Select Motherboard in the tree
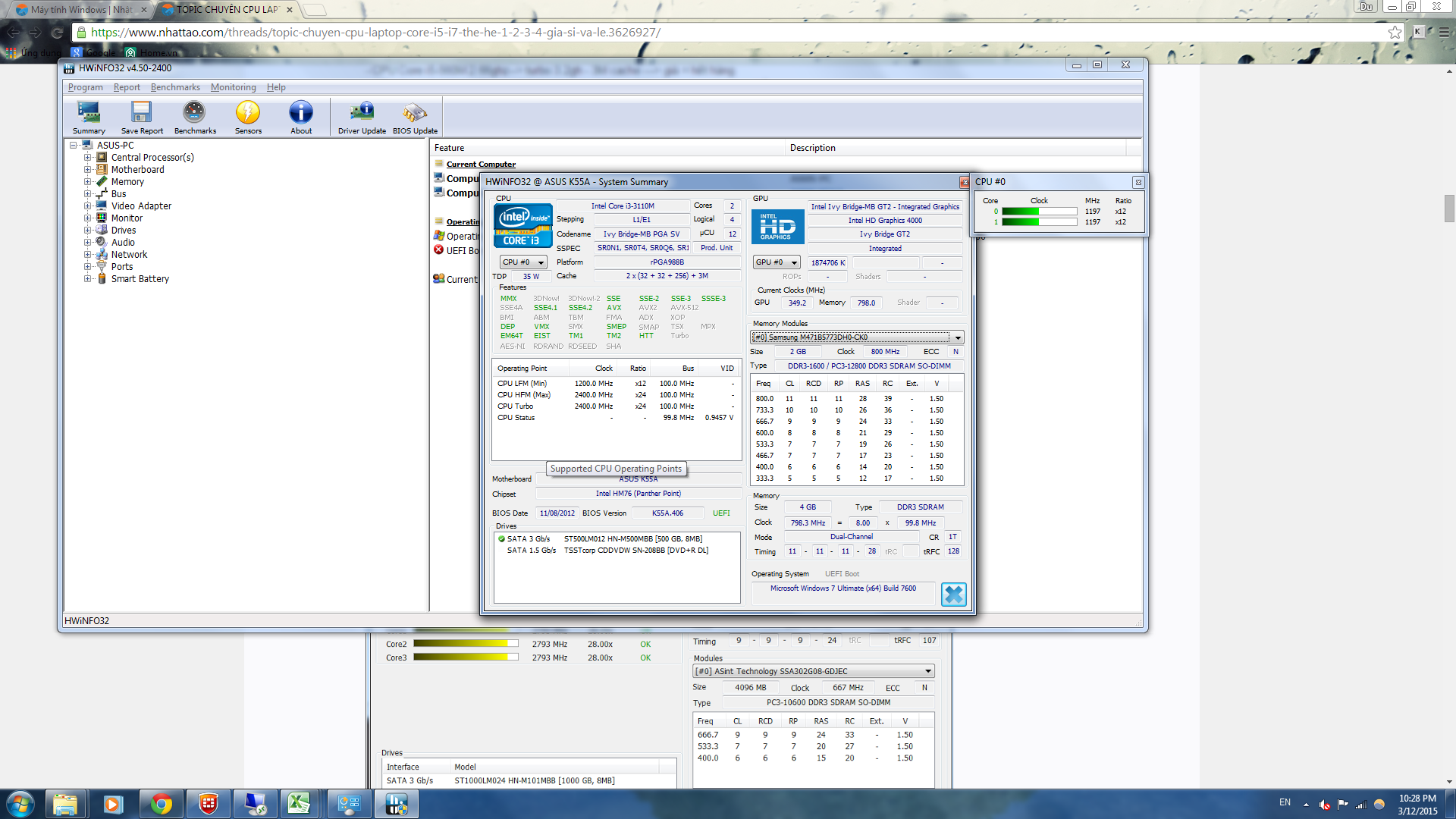 [137, 170]
